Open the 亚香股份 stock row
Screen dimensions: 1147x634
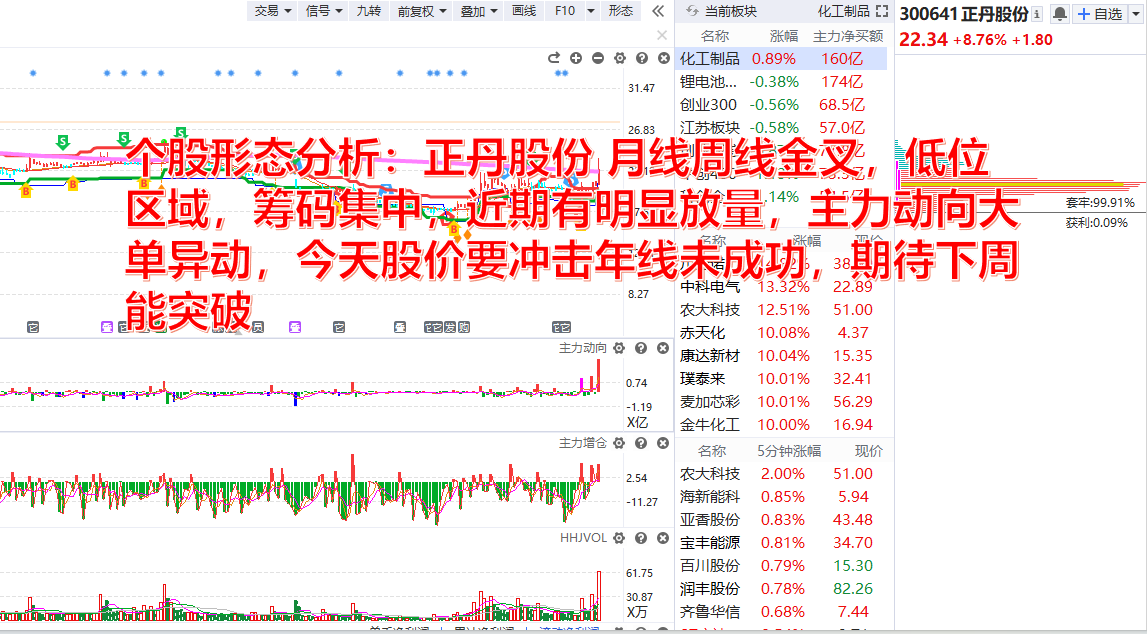click(x=781, y=520)
